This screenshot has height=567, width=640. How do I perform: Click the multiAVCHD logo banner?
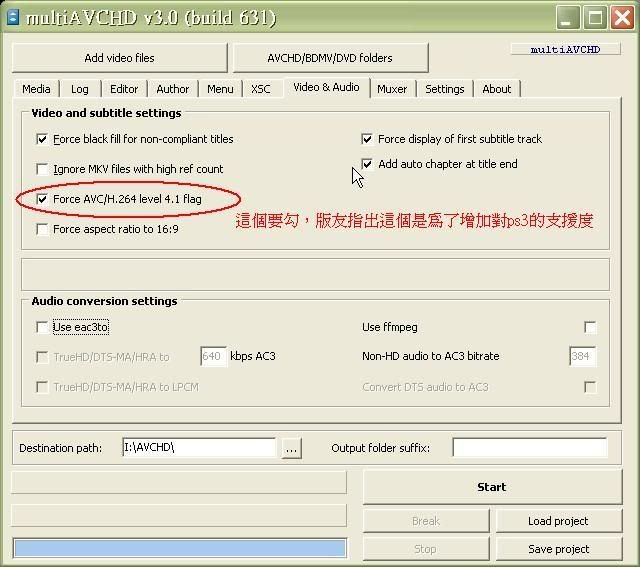coord(565,49)
